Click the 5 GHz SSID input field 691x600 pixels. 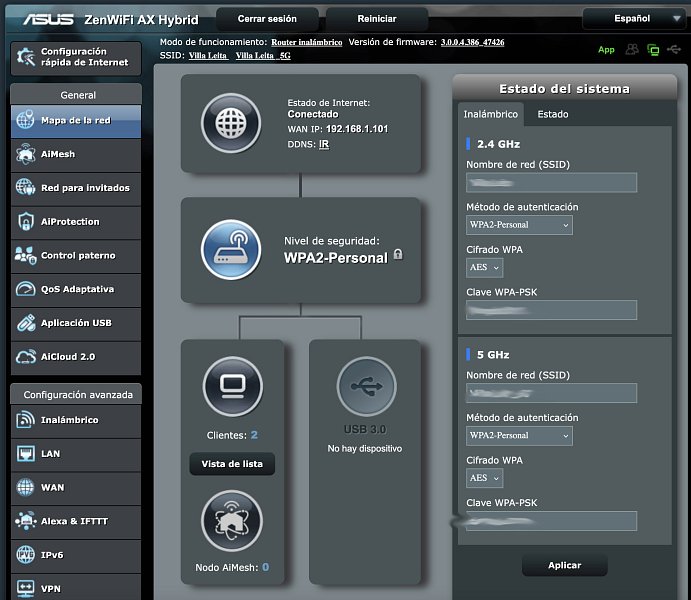pos(551,393)
